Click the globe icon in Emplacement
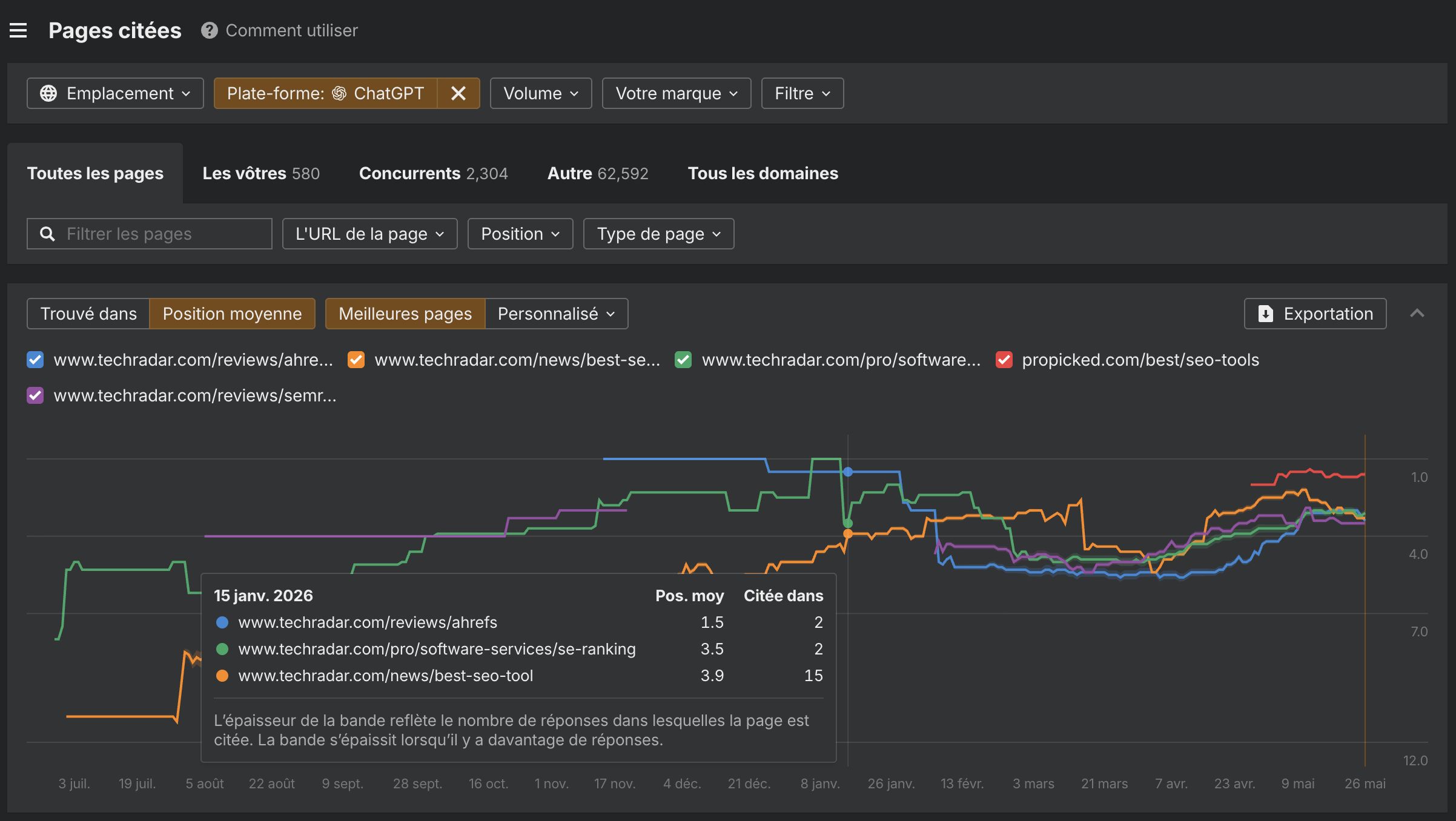1456x821 pixels. pos(48,93)
